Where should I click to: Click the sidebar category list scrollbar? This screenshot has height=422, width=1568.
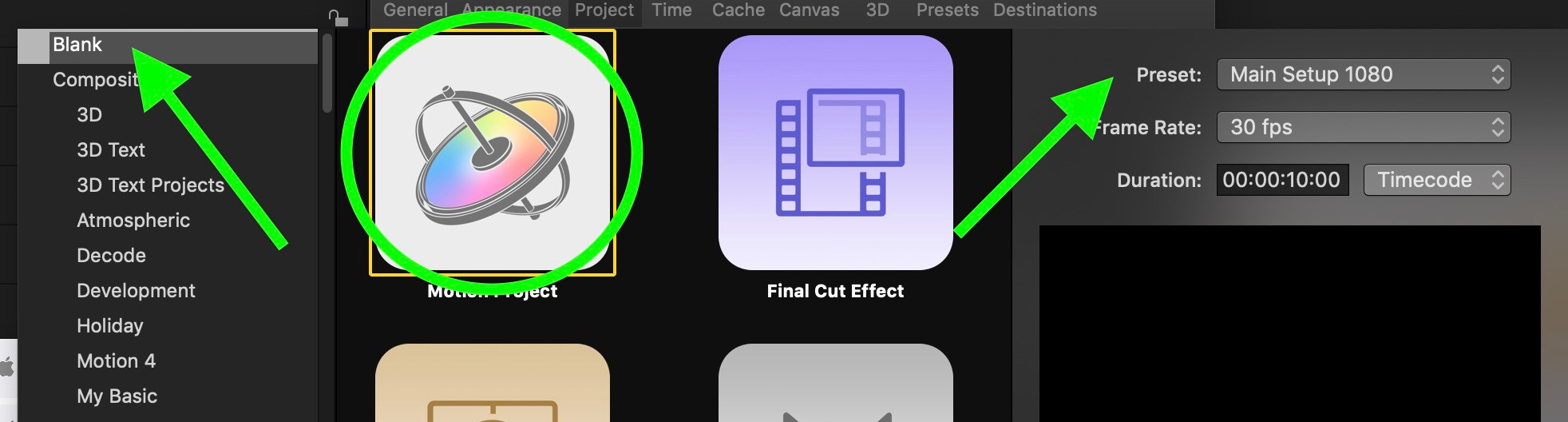[x=327, y=74]
